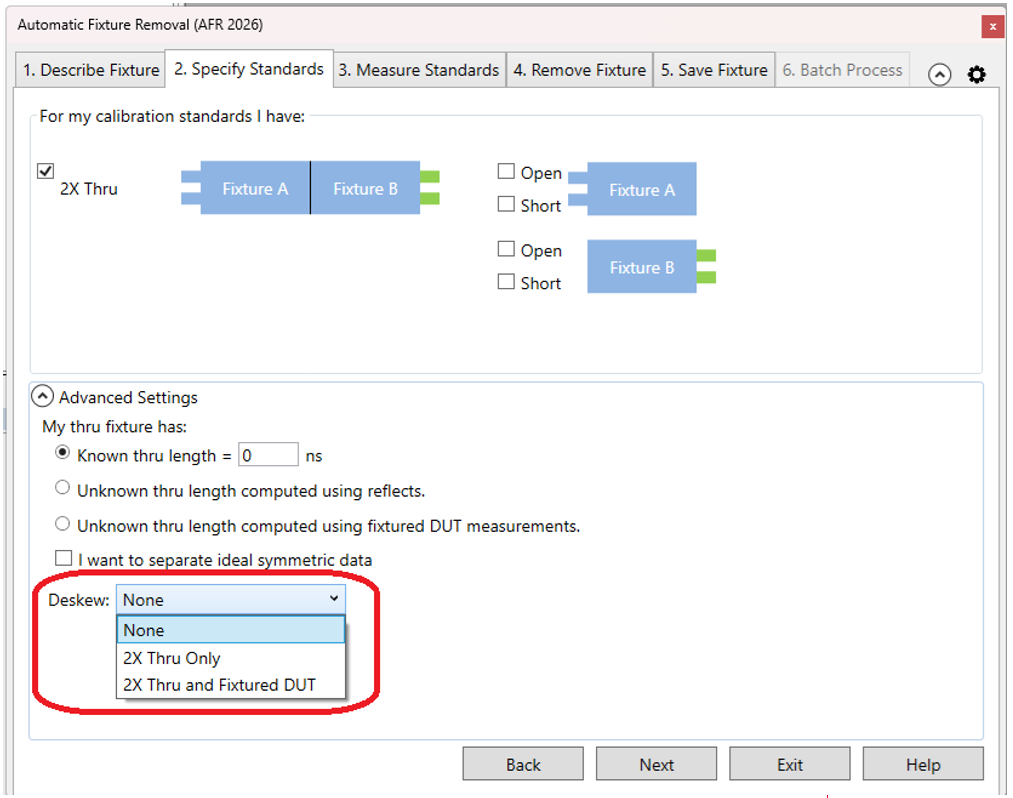
Task: Choose thru length using fixtured DUT measurements
Action: point(63,524)
